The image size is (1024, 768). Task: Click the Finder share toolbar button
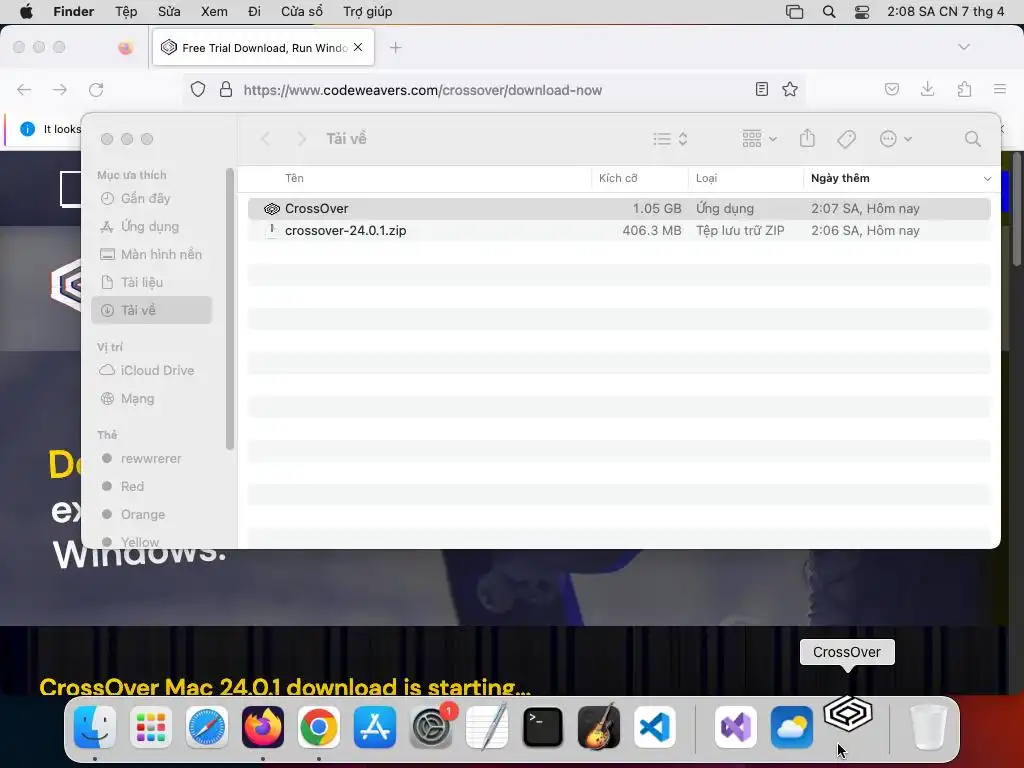(x=807, y=138)
